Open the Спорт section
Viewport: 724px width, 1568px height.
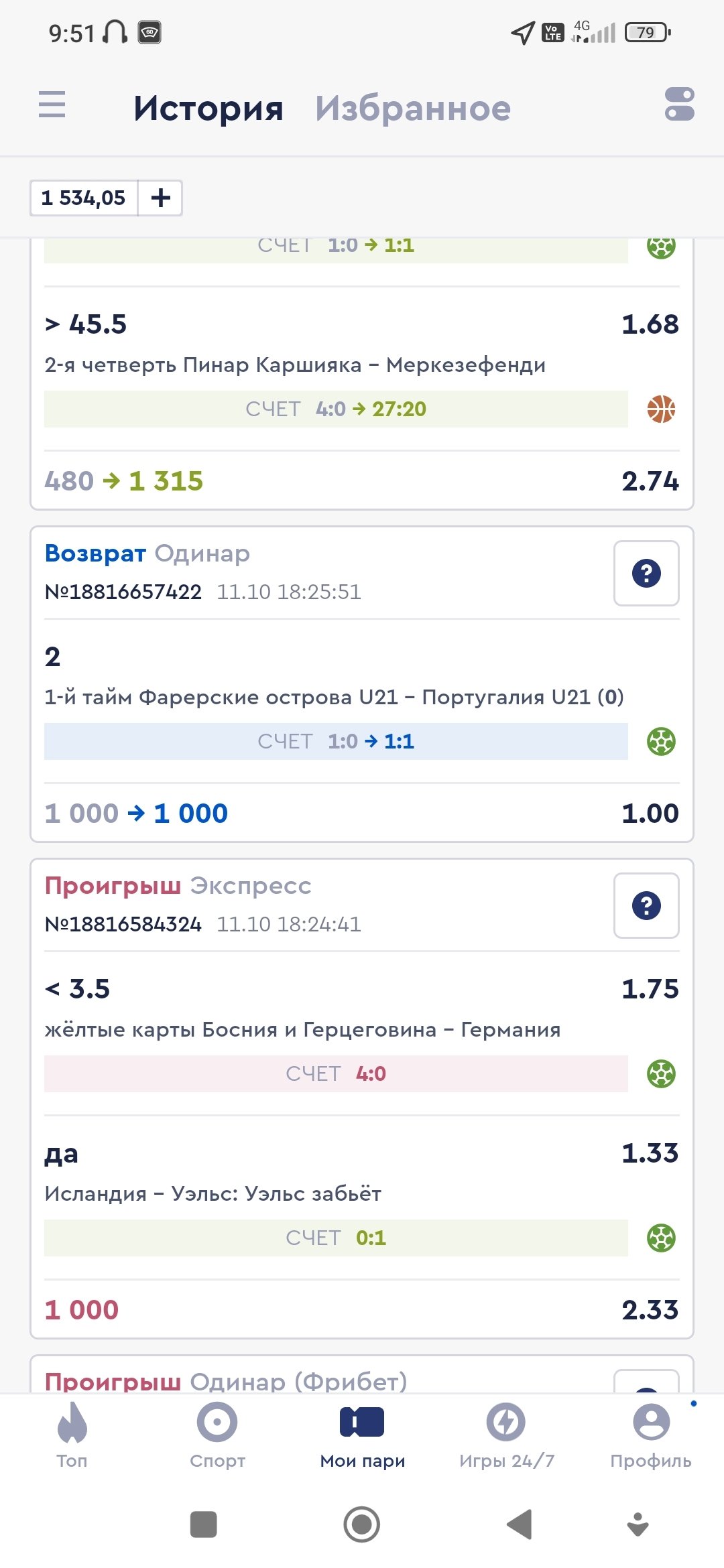[x=217, y=1434]
